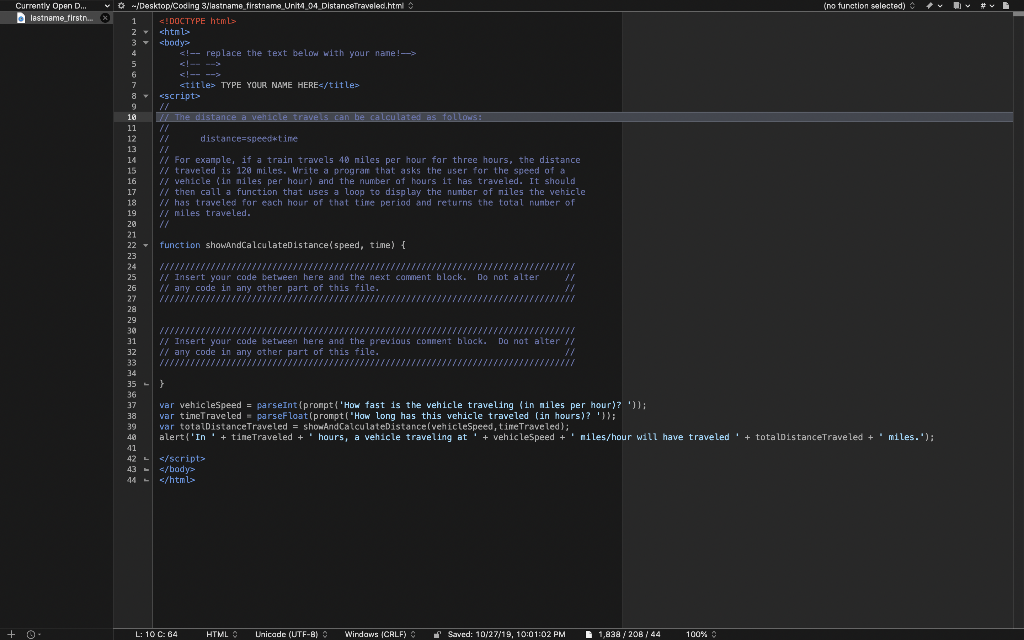Click the fold end marker at line 35
1024x640 pixels.
146,384
